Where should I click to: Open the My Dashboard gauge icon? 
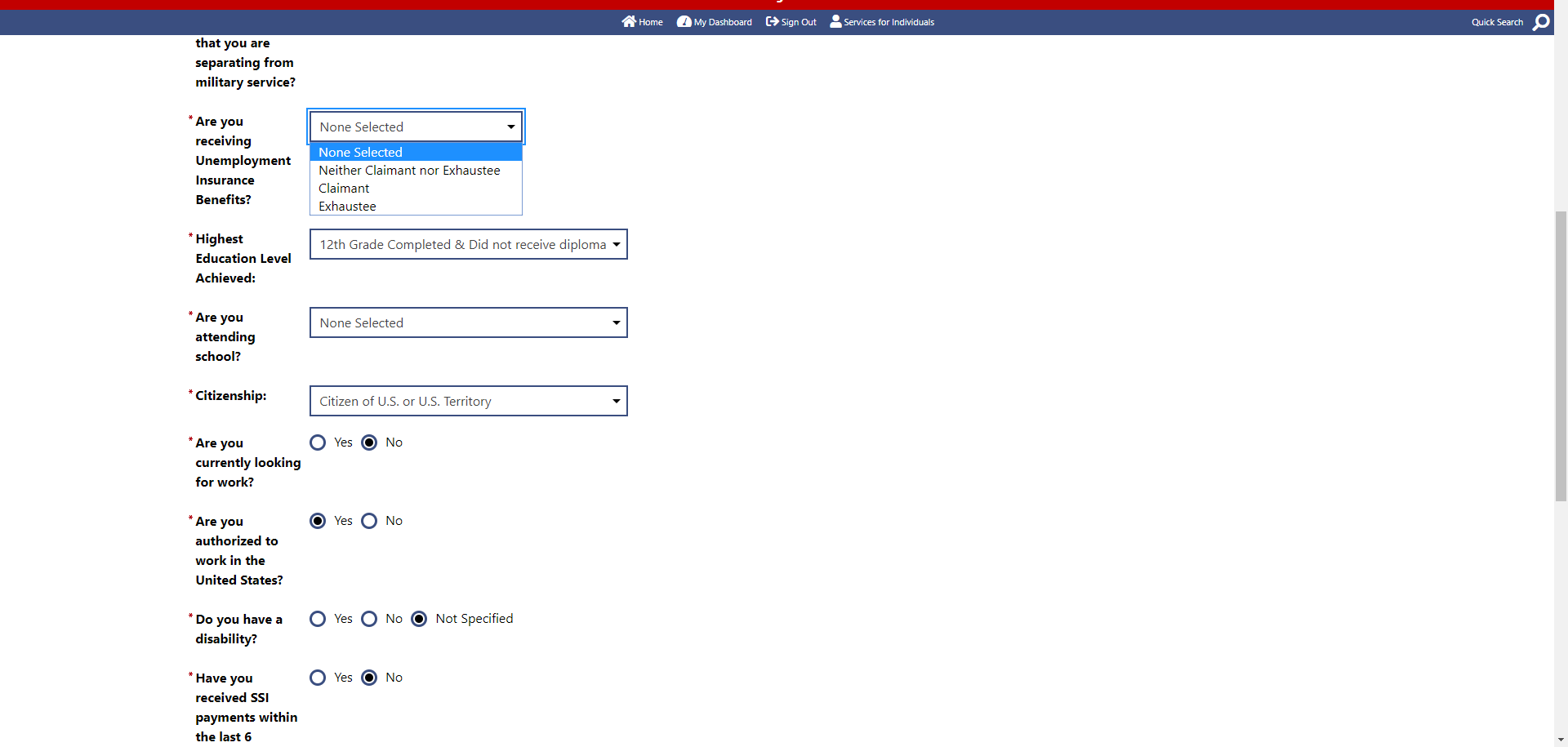click(x=684, y=22)
